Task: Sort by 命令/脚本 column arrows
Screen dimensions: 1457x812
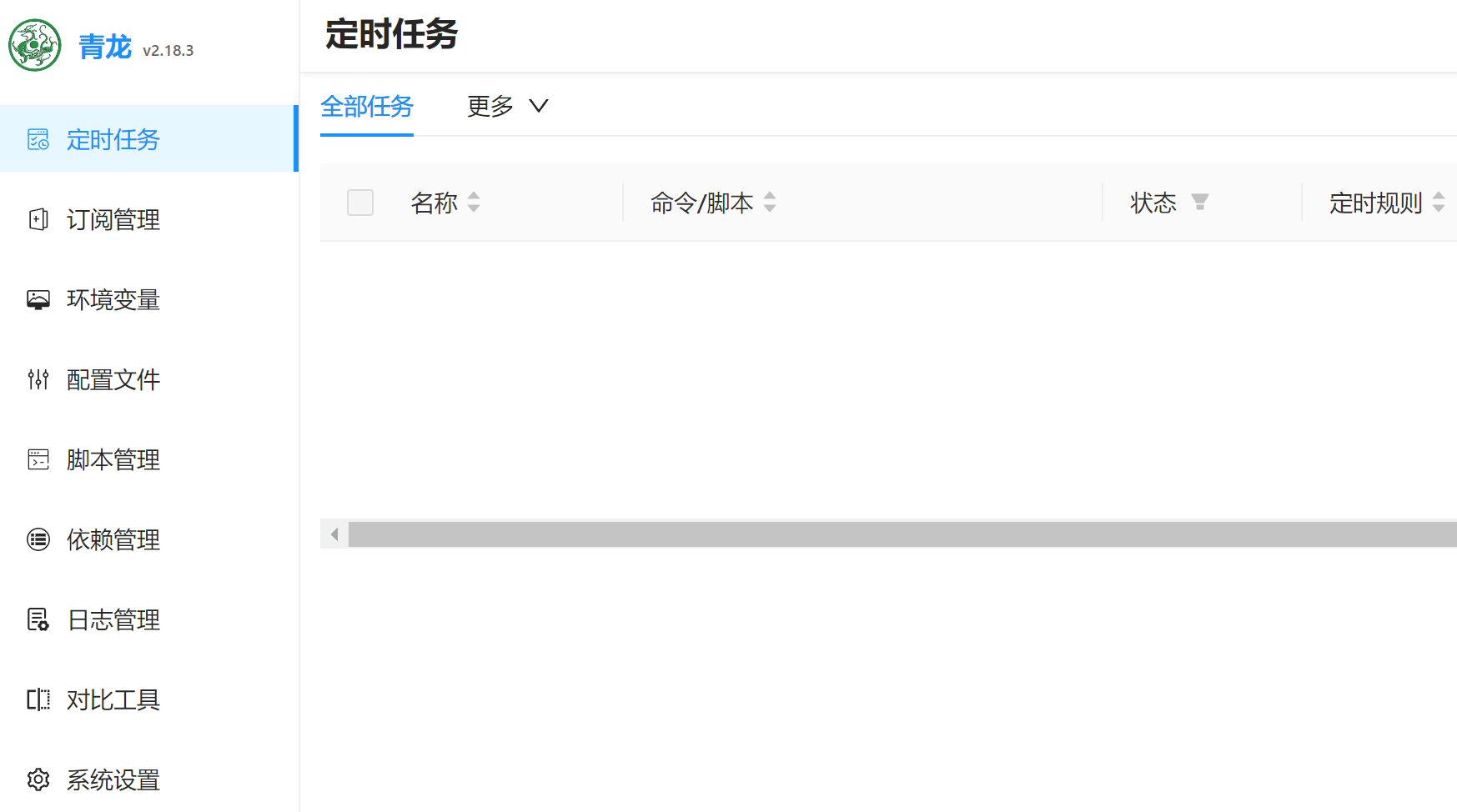Action: (x=770, y=203)
